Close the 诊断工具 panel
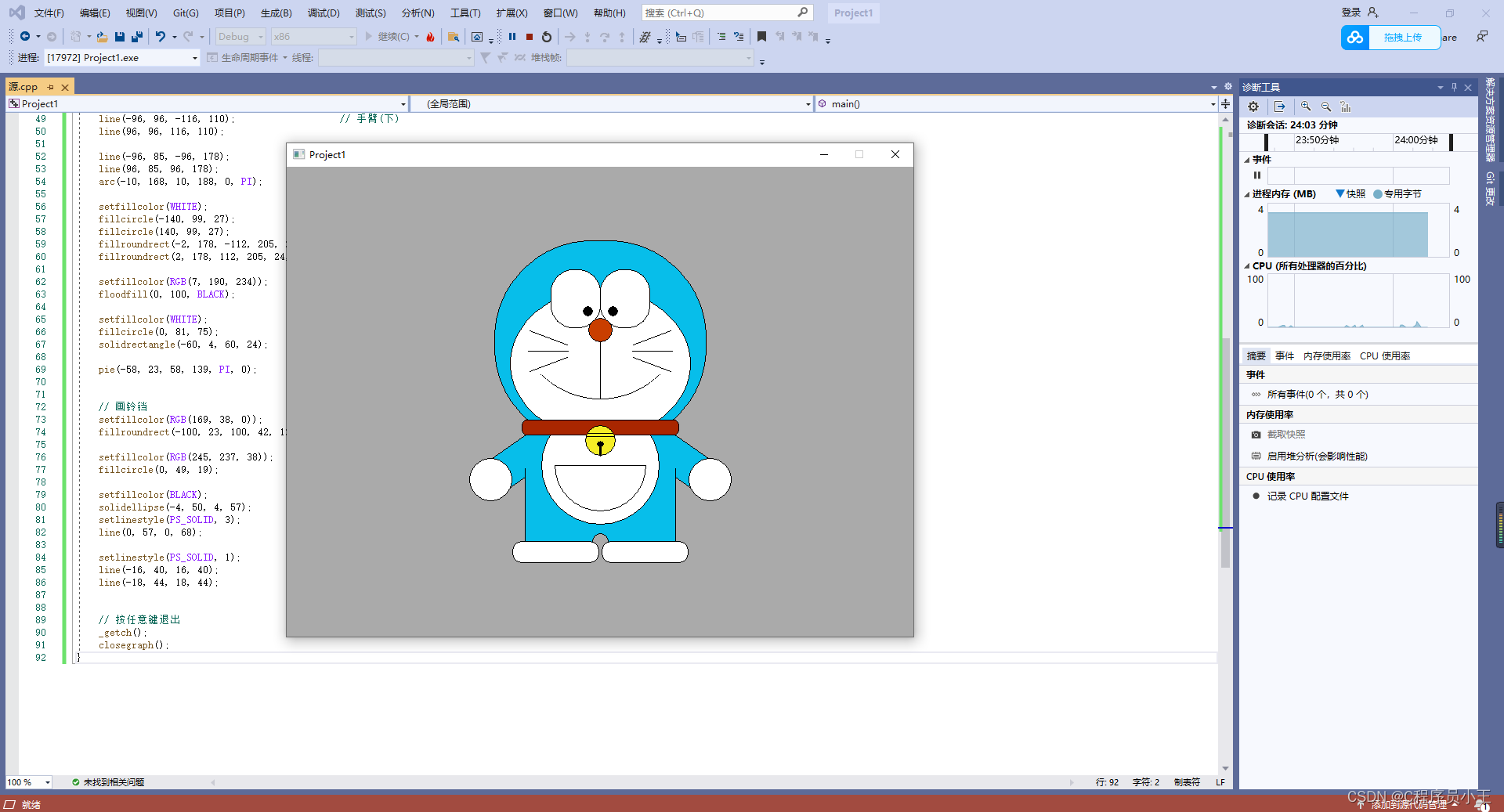The height and width of the screenshot is (812, 1504). 1468,87
